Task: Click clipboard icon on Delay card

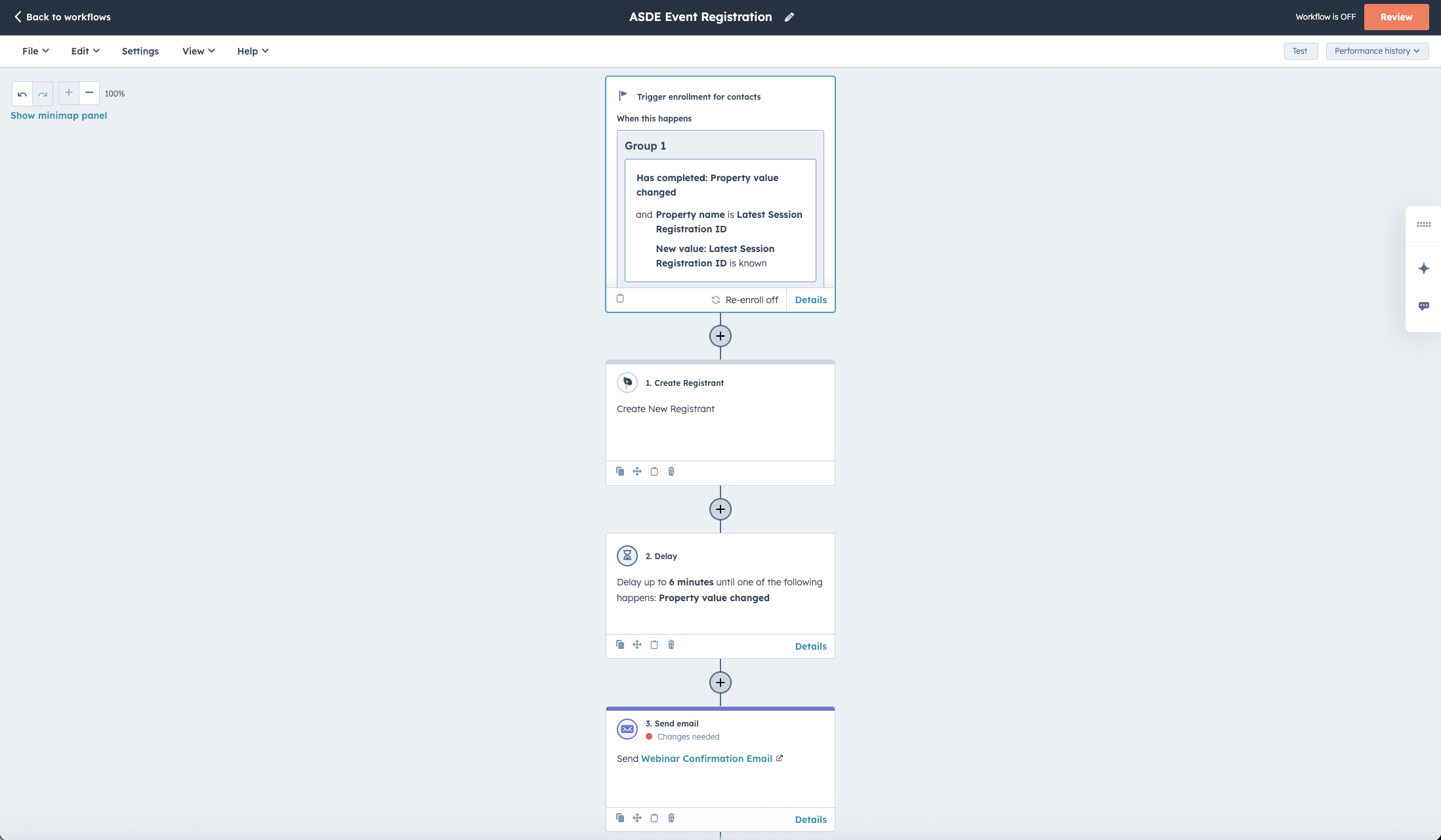Action: pos(654,644)
